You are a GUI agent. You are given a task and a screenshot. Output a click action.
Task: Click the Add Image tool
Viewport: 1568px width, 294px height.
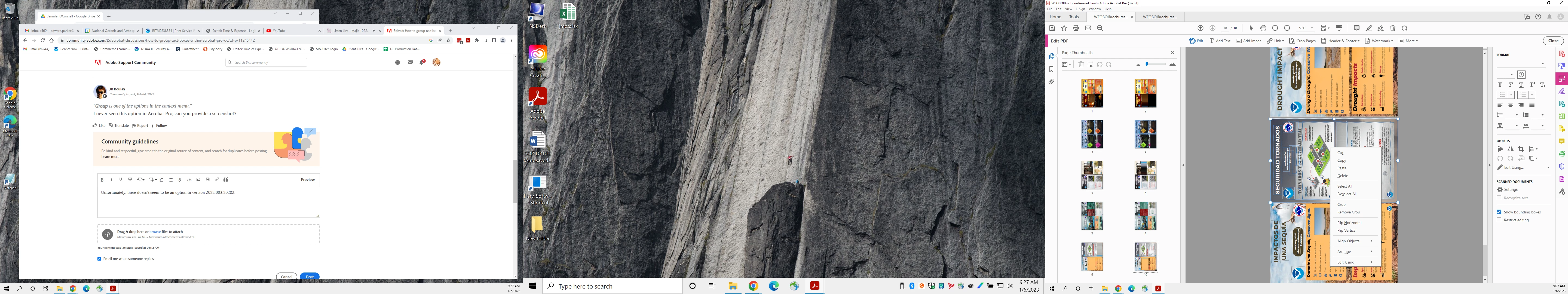(1248, 41)
